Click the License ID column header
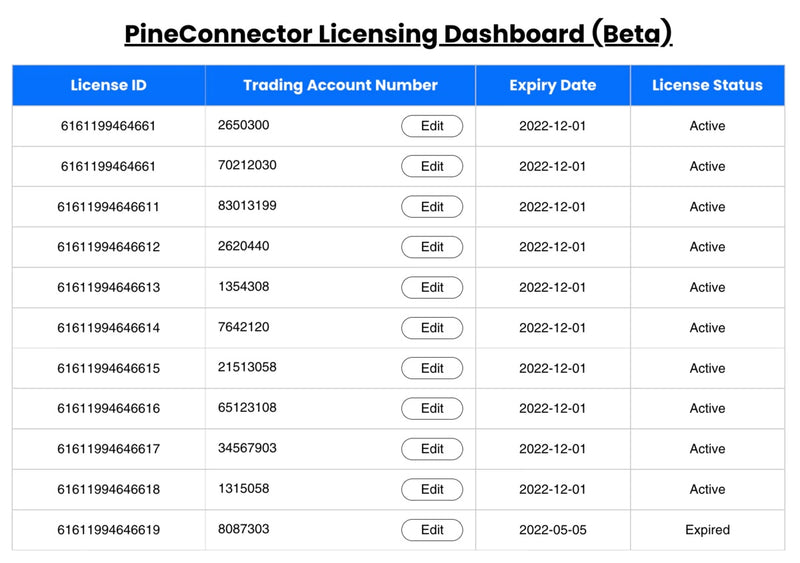Image resolution: width=800 pixels, height=563 pixels. point(108,85)
